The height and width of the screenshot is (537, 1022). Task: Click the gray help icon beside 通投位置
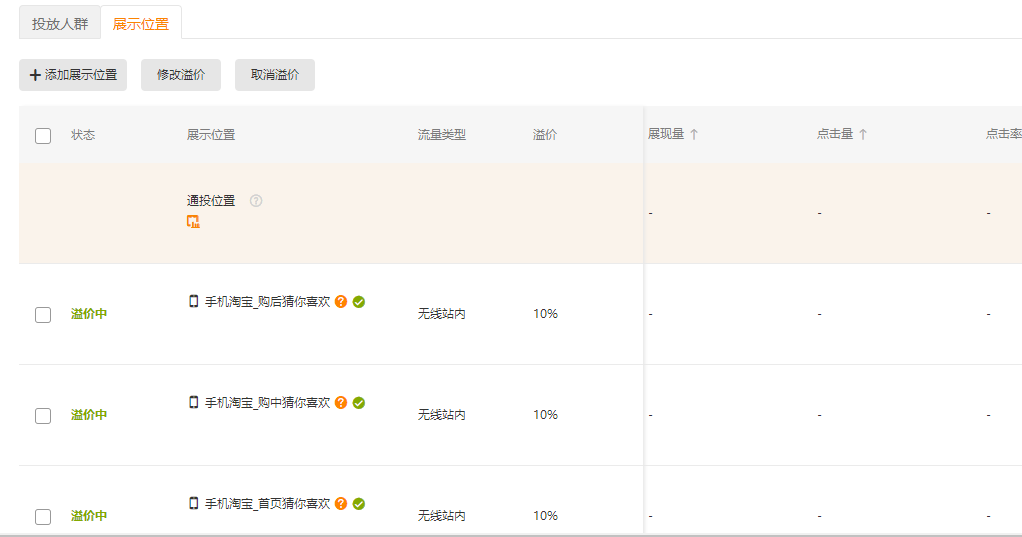[x=256, y=201]
